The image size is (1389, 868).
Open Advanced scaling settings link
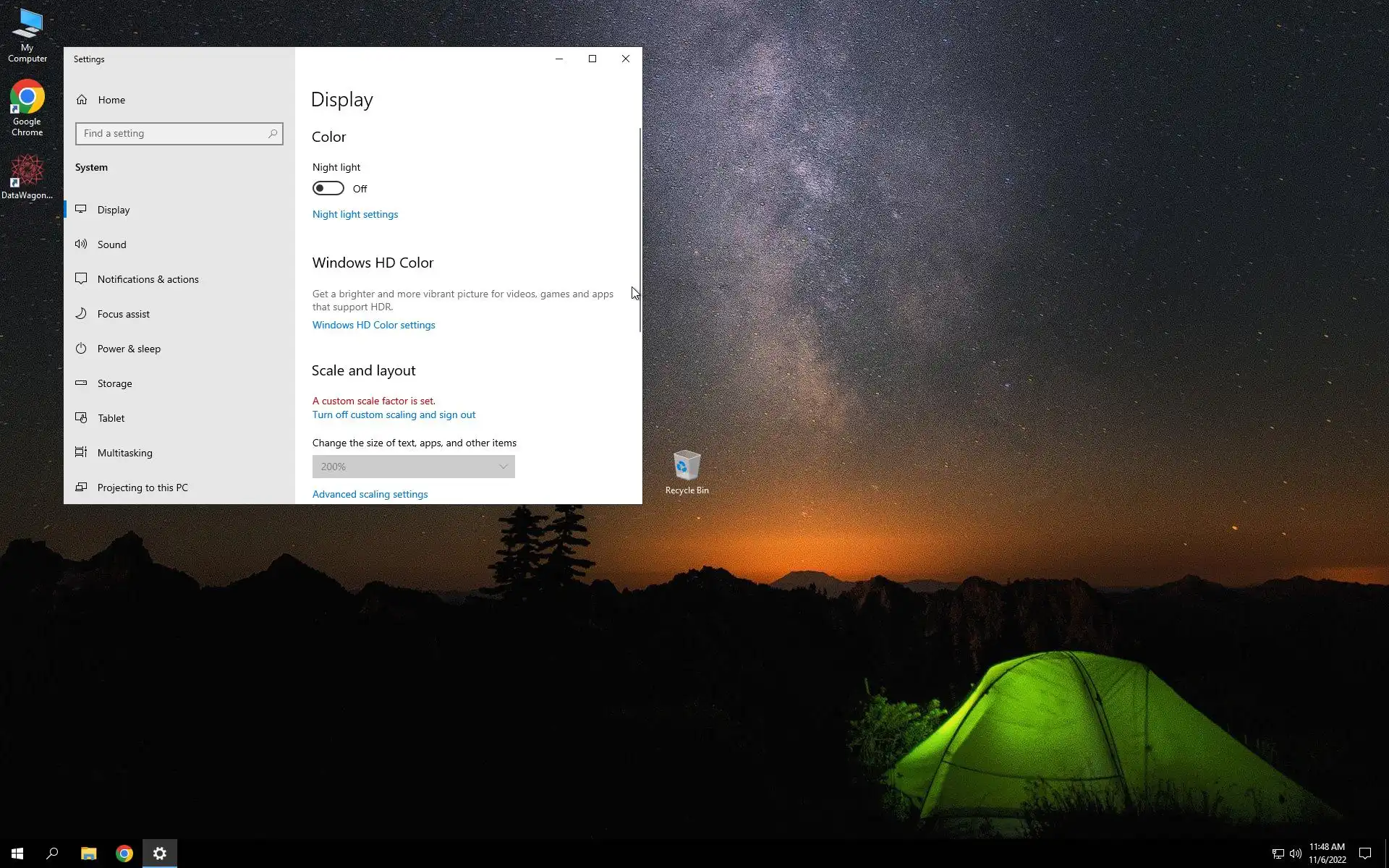(x=370, y=494)
